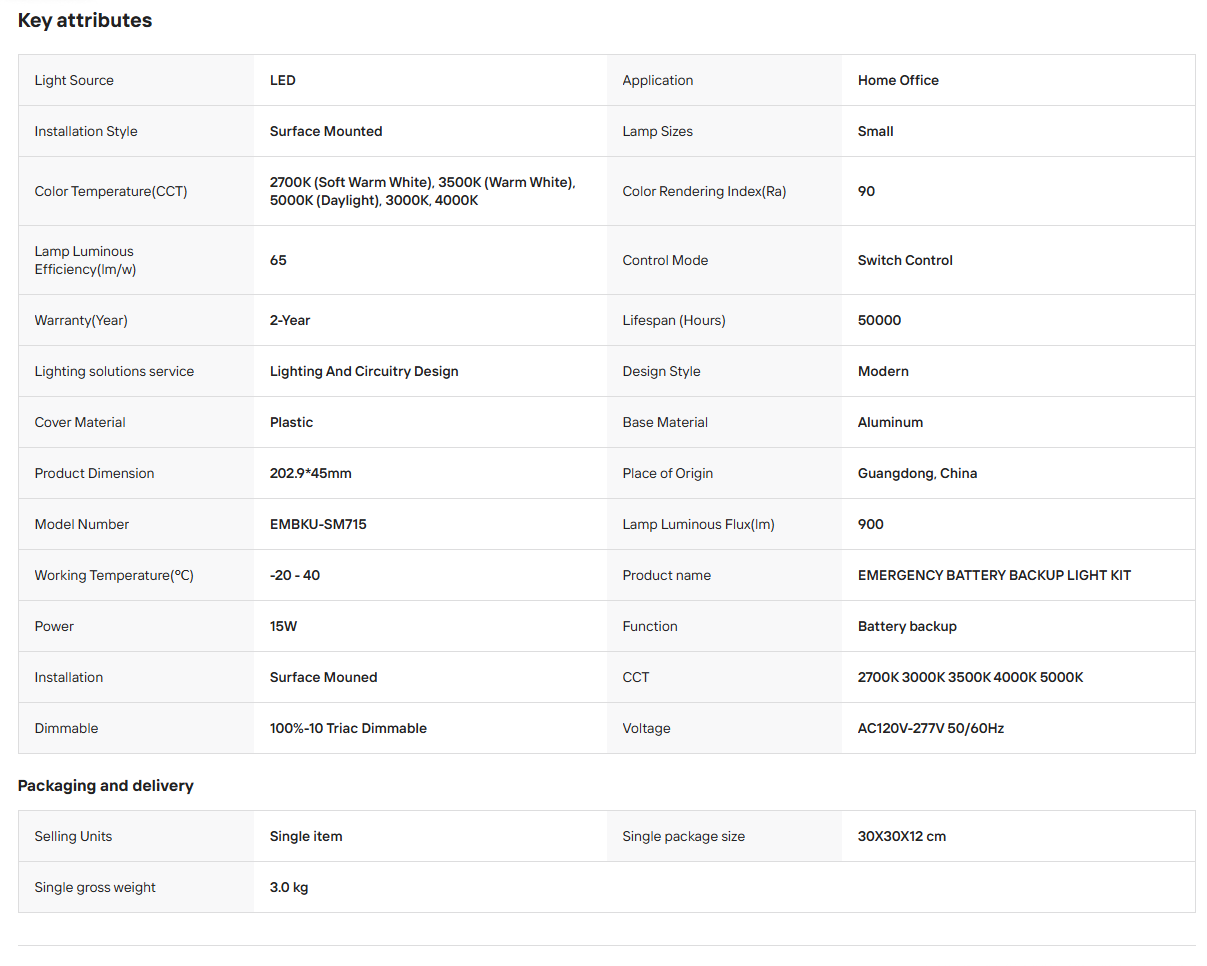This screenshot has height=966, width=1207.
Task: Click the Aluminum base material value
Action: 890,422
